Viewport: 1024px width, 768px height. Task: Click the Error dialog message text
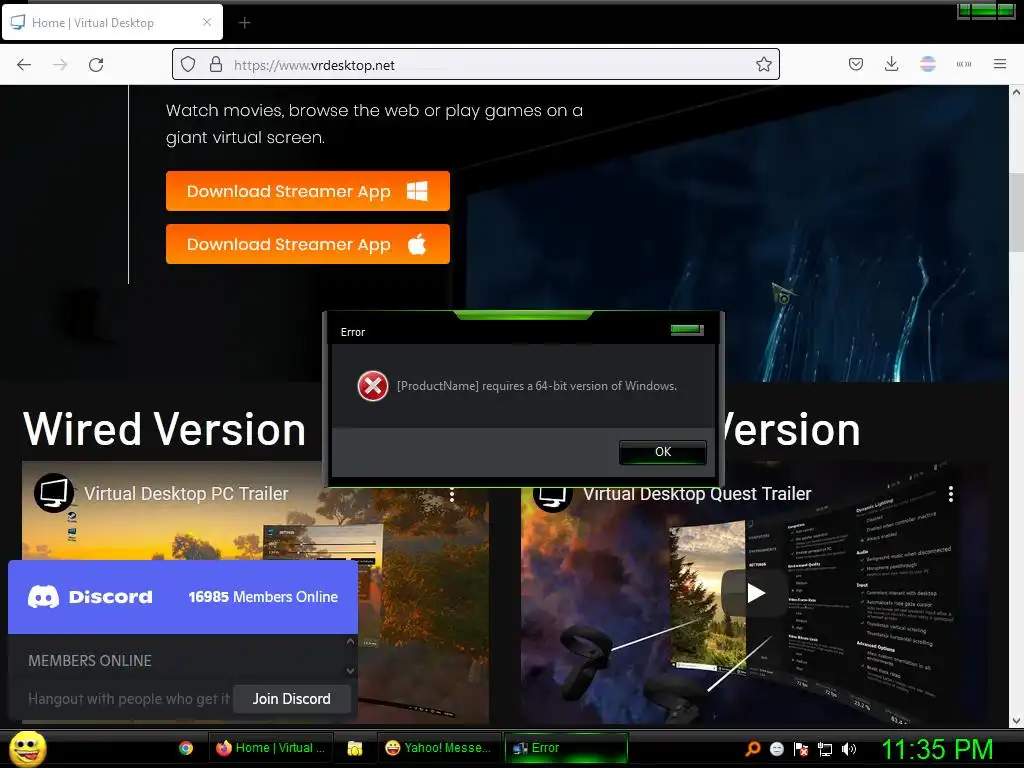coord(537,386)
